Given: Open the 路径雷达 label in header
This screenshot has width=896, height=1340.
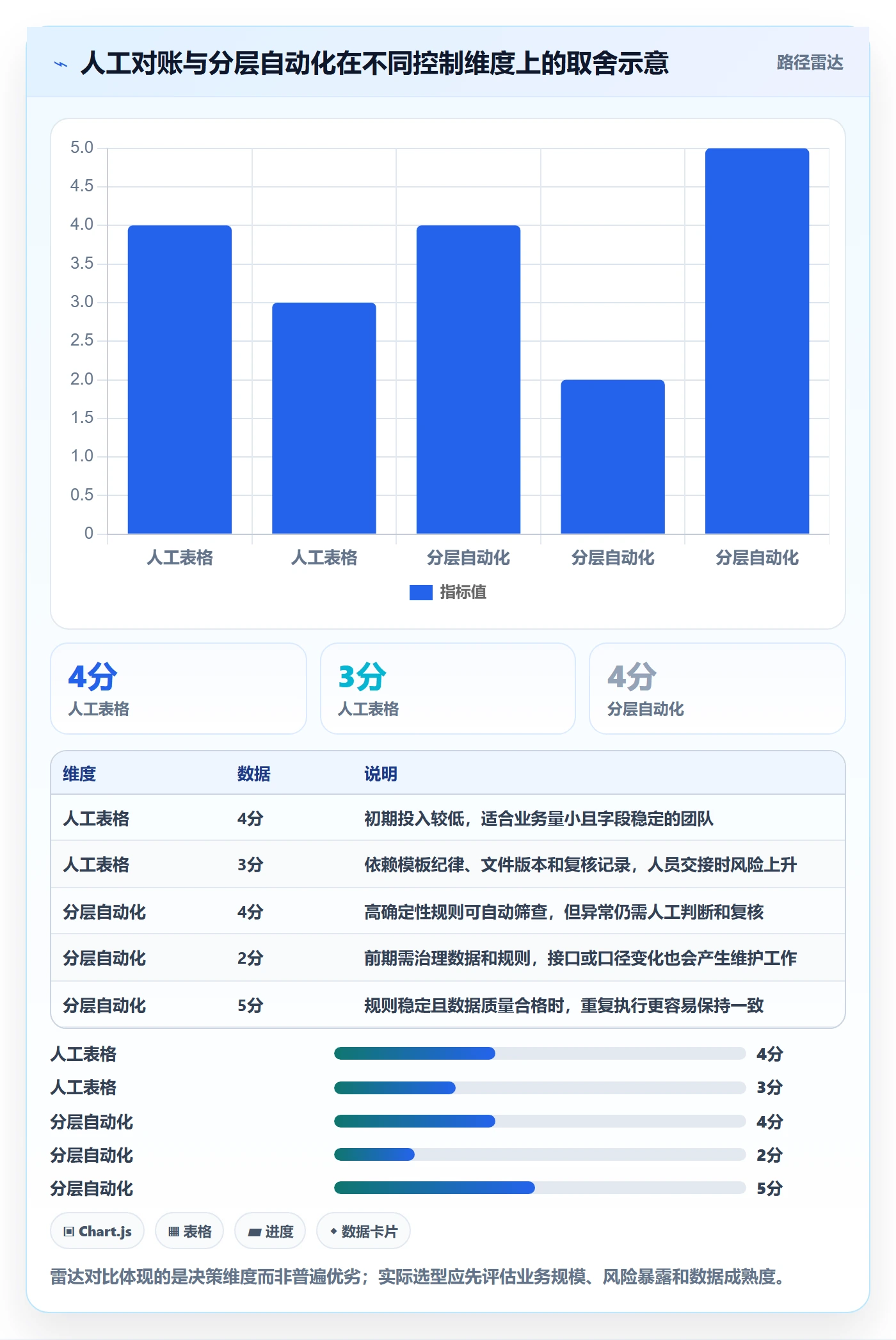Looking at the screenshot, I should (810, 63).
